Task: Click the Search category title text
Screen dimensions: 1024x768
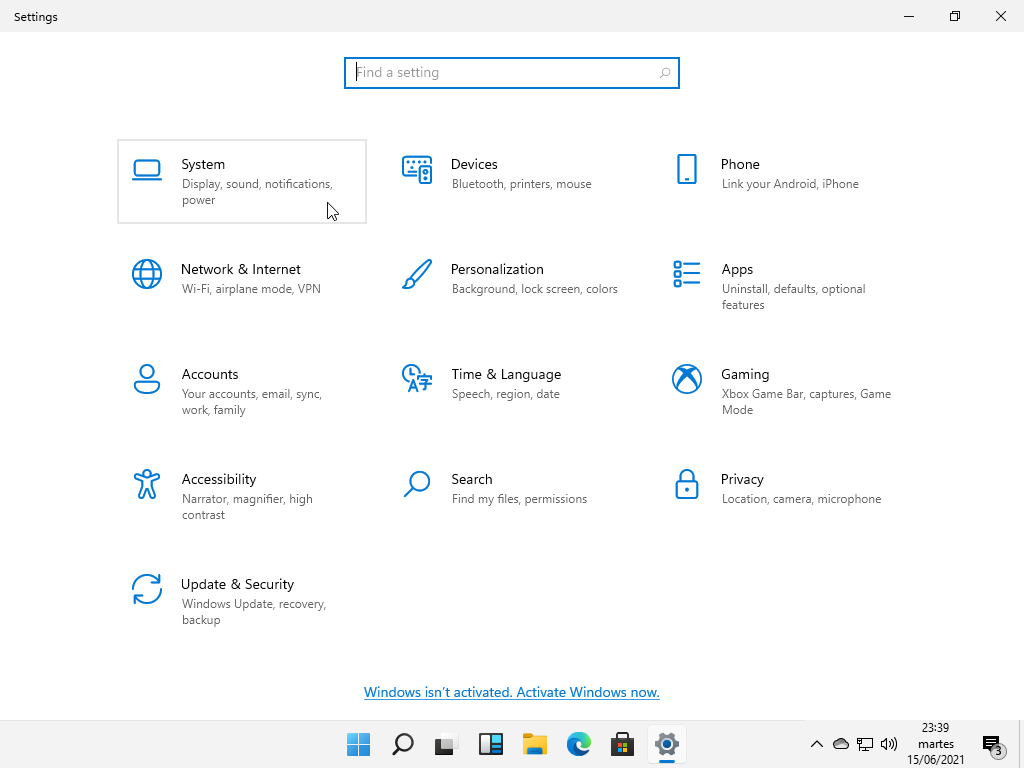Action: pyautogui.click(x=472, y=480)
